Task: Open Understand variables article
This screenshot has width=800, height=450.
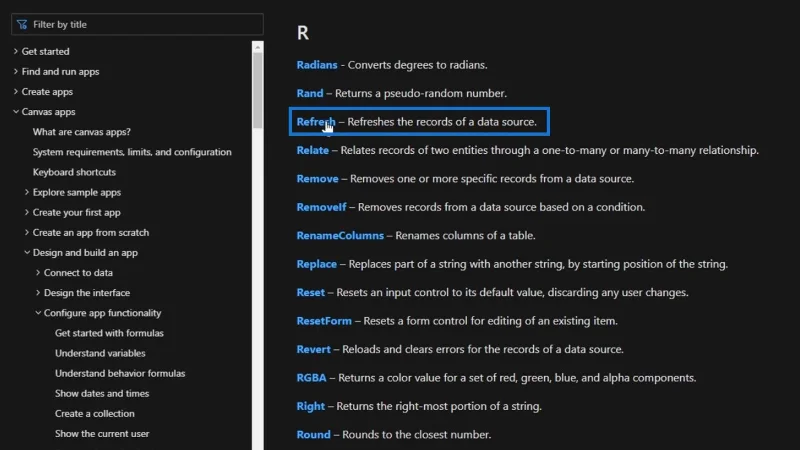Action: (100, 353)
